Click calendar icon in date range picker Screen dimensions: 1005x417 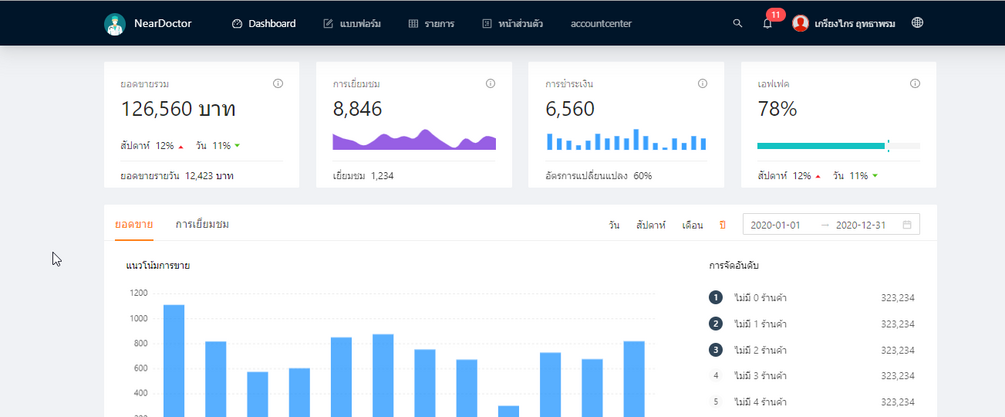pyautogui.click(x=907, y=225)
